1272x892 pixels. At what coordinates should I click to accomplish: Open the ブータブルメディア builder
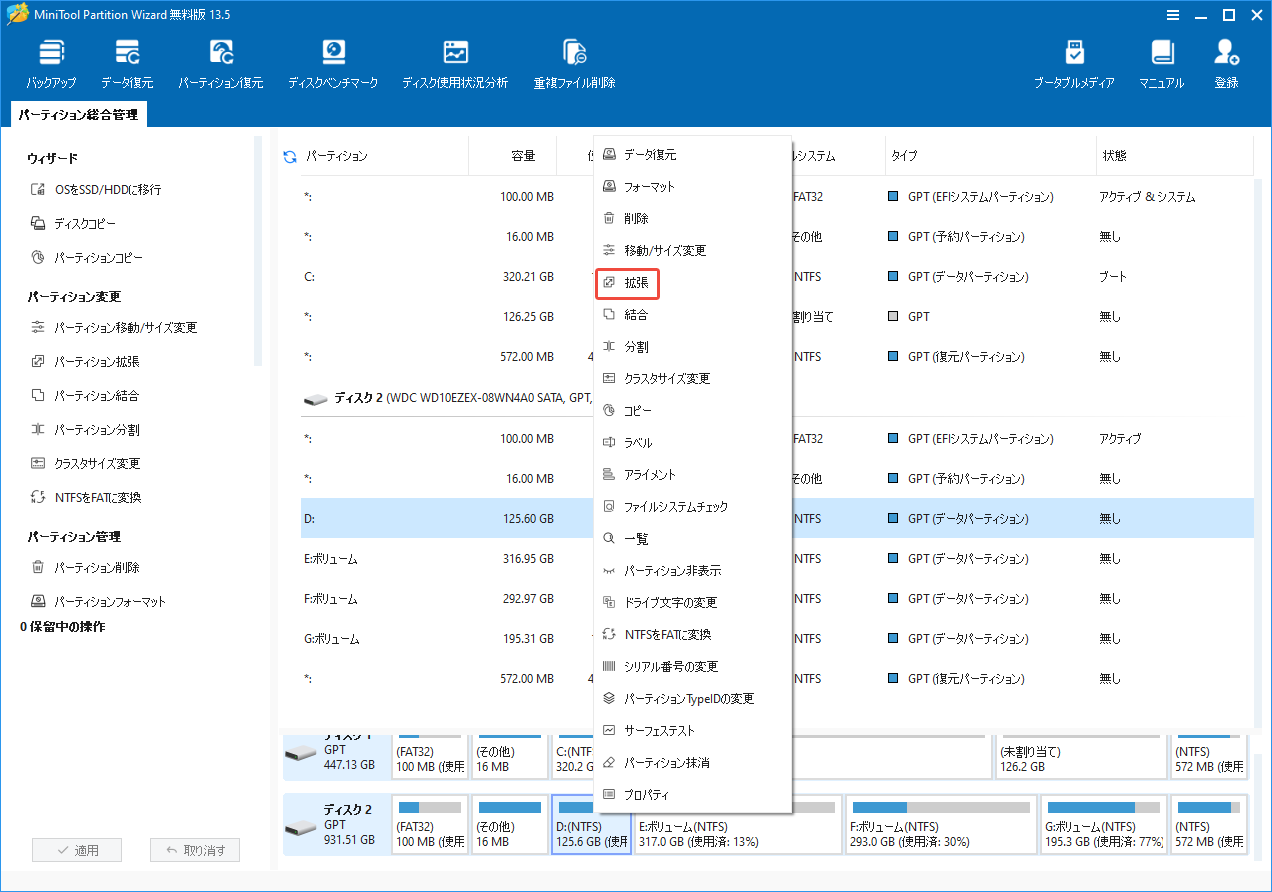point(1075,60)
